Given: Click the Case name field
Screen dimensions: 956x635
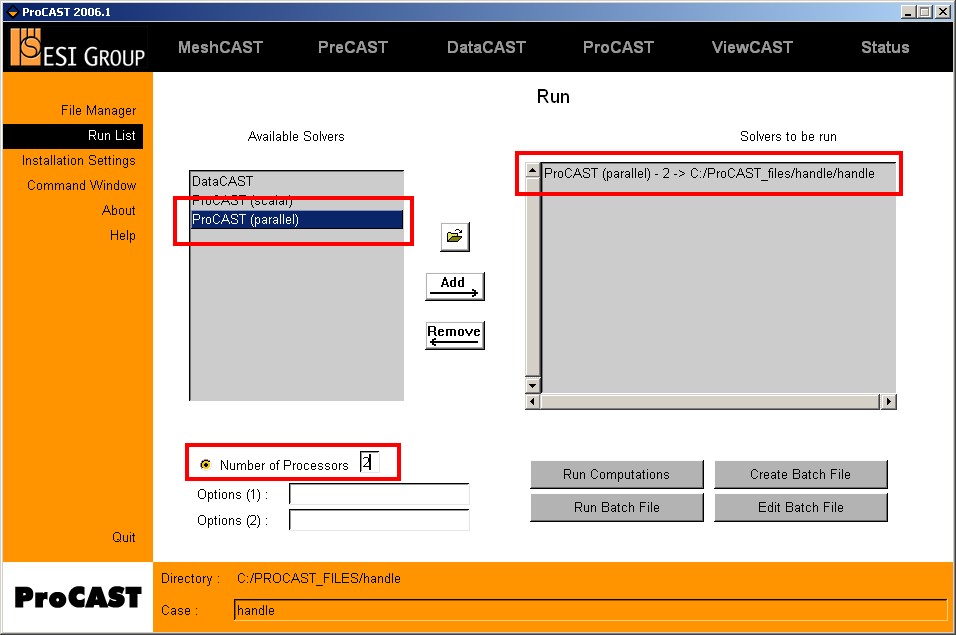Looking at the screenshot, I should click(590, 610).
